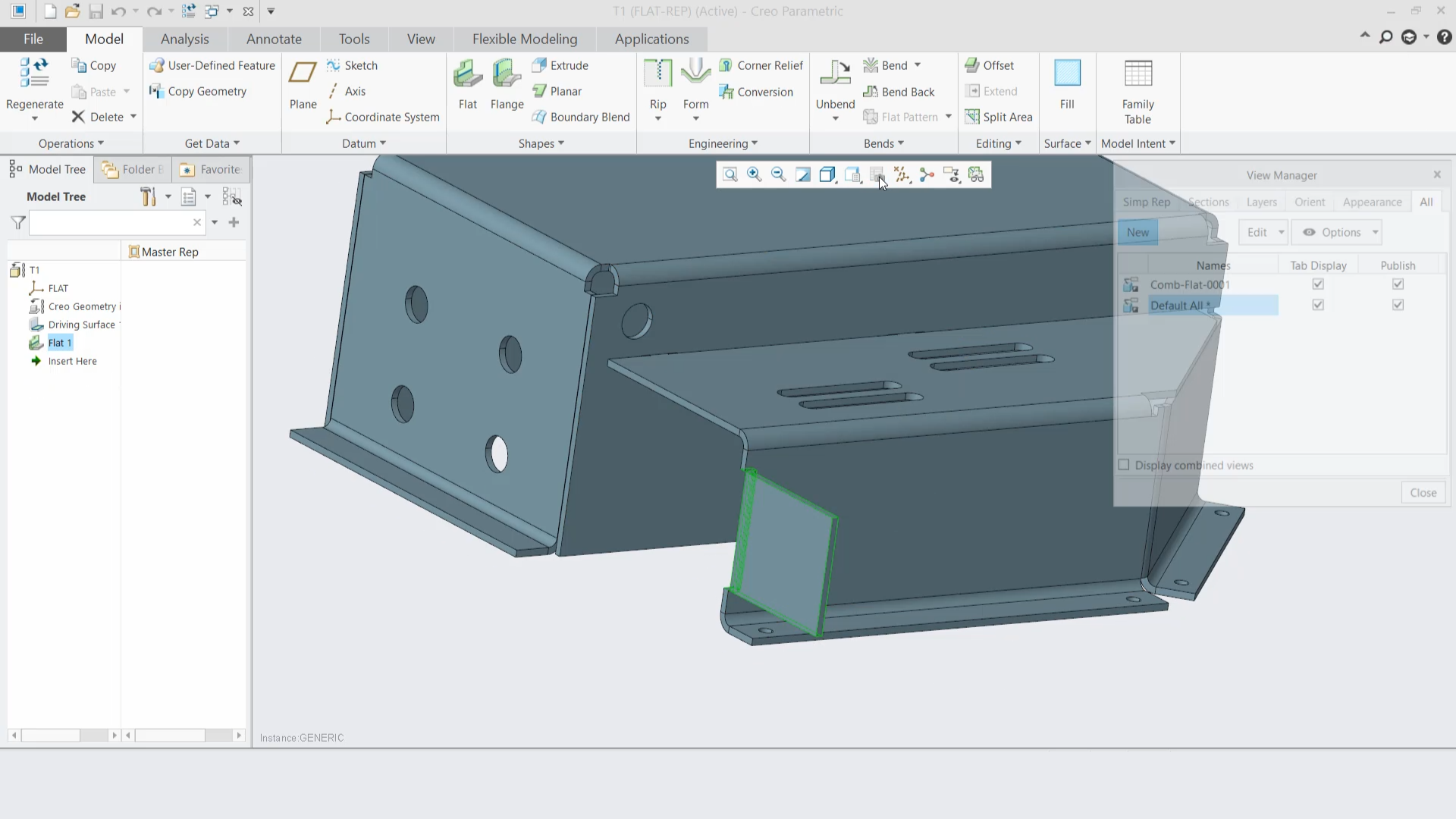Toggle Tab Display checkbox for Comb-Flat-0001
The width and height of the screenshot is (1456, 819).
pos(1318,284)
